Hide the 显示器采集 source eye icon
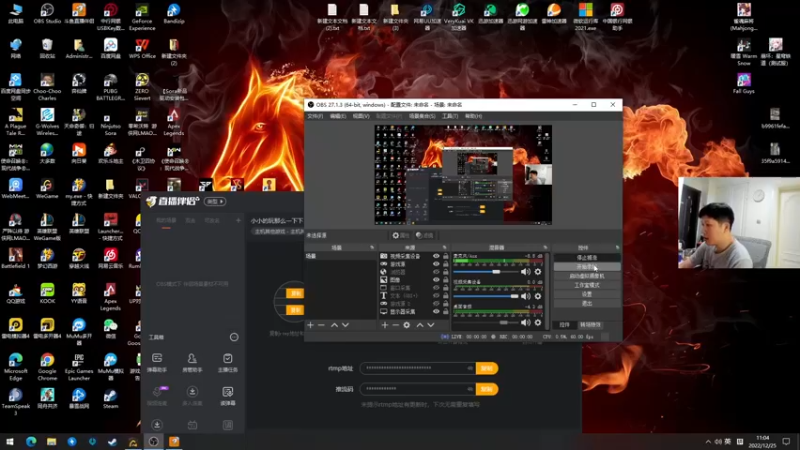 436,312
